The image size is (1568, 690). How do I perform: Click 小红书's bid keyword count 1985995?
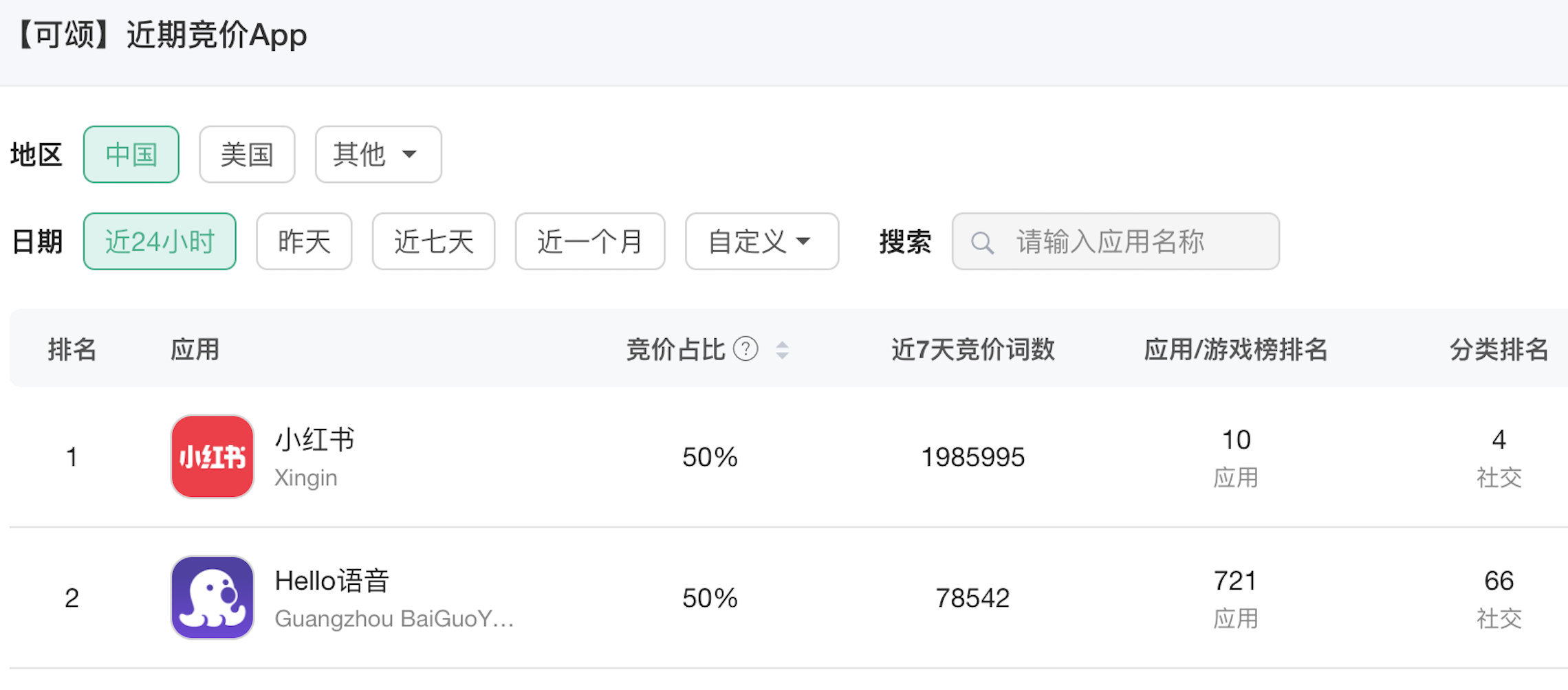click(x=972, y=457)
